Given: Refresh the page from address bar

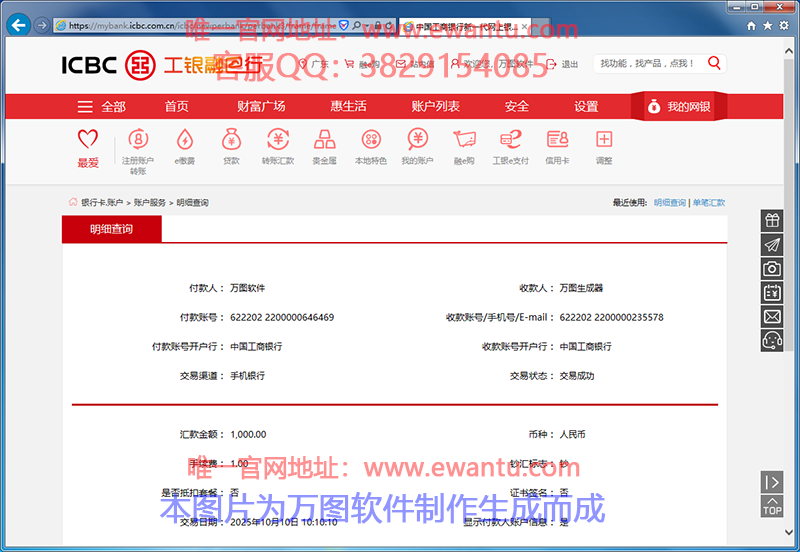Looking at the screenshot, I should click(x=389, y=25).
